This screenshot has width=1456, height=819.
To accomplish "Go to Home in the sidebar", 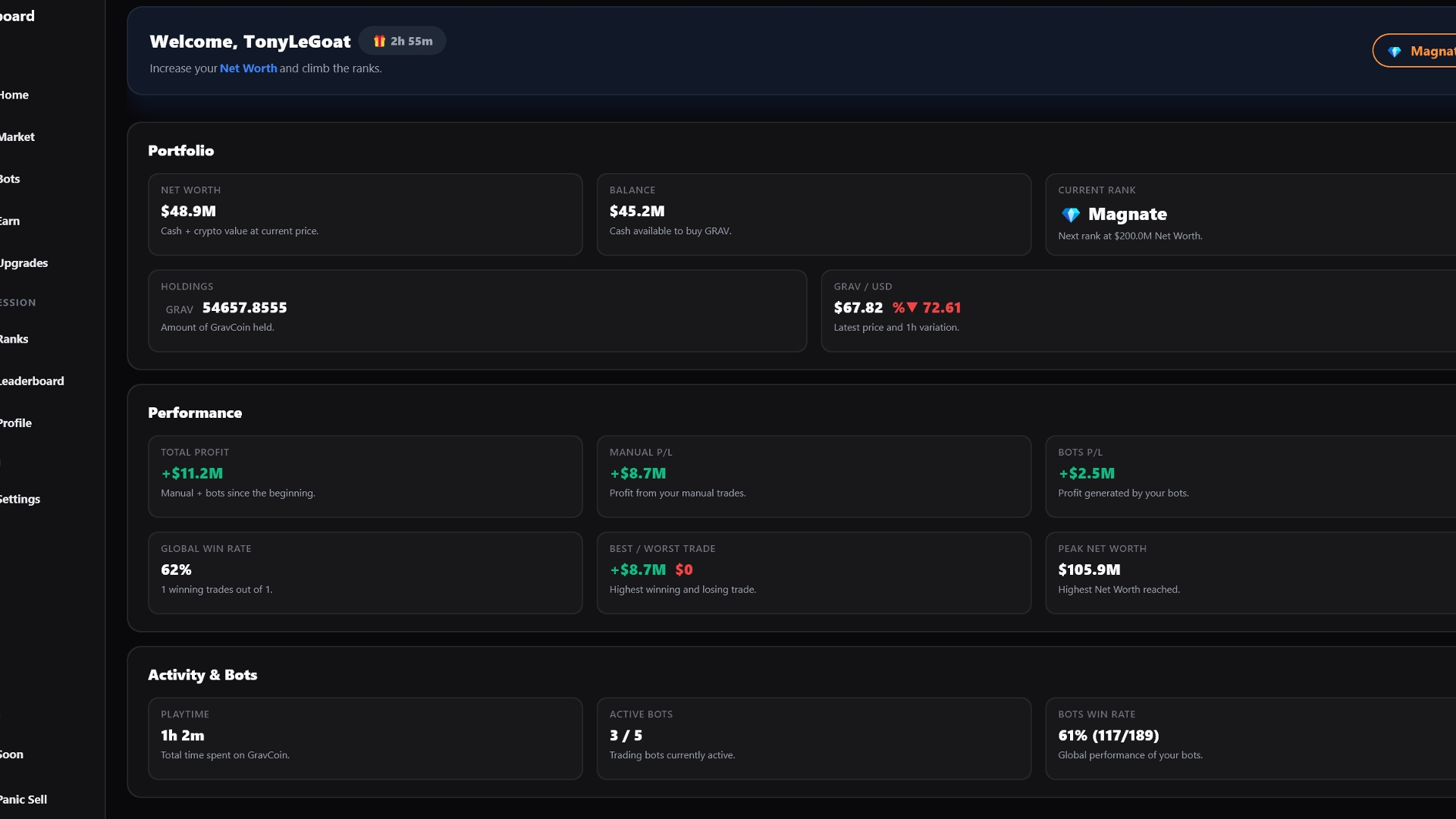I will 14,95.
